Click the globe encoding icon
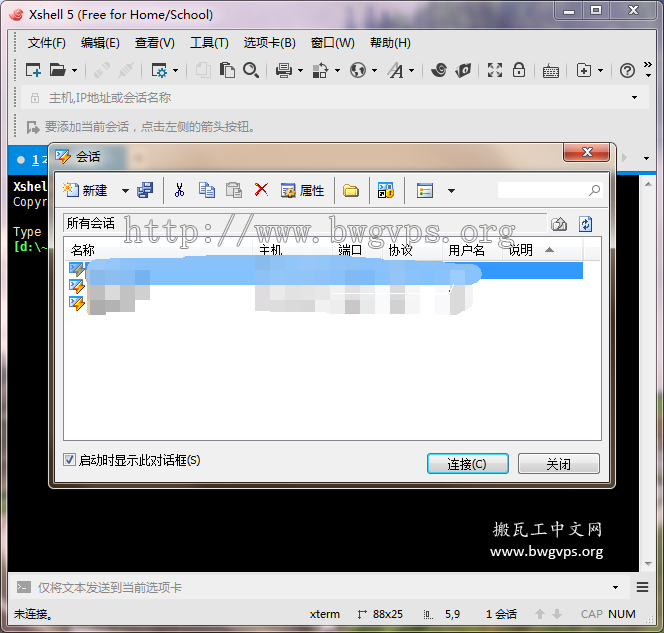 pos(358,70)
